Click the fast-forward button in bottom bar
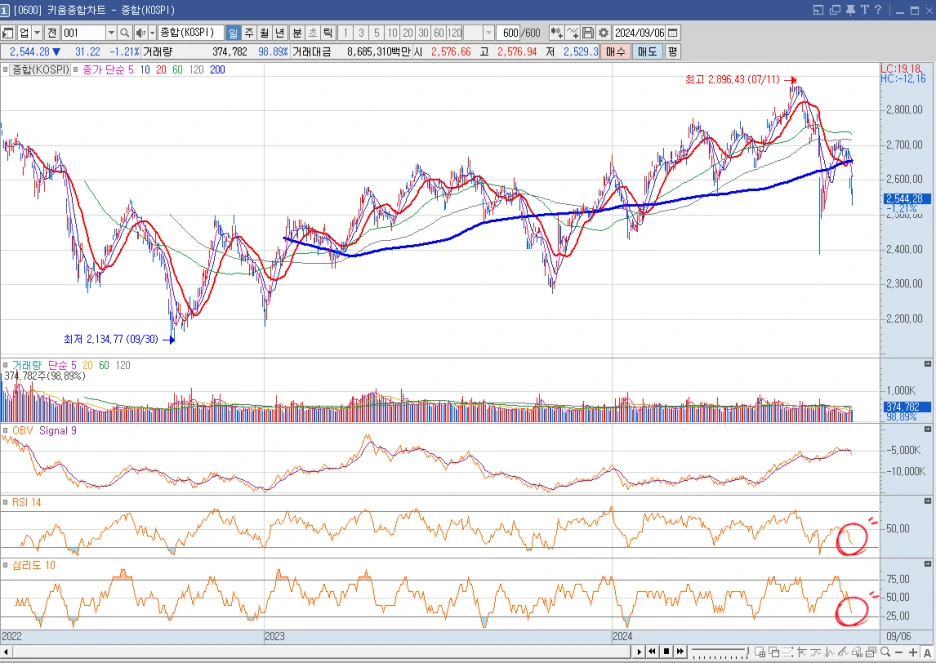 680,652
